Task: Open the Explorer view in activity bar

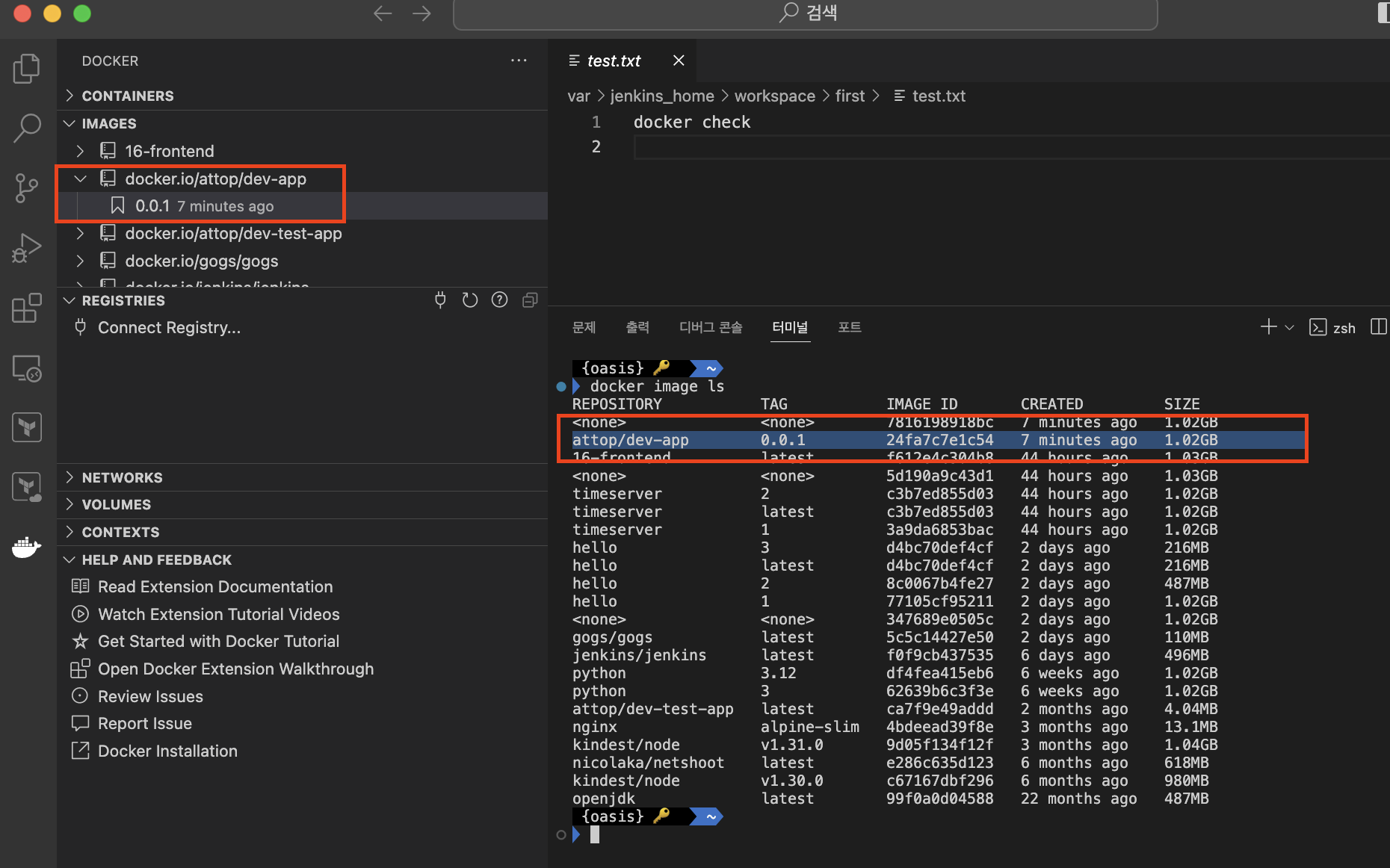Action: (27, 69)
